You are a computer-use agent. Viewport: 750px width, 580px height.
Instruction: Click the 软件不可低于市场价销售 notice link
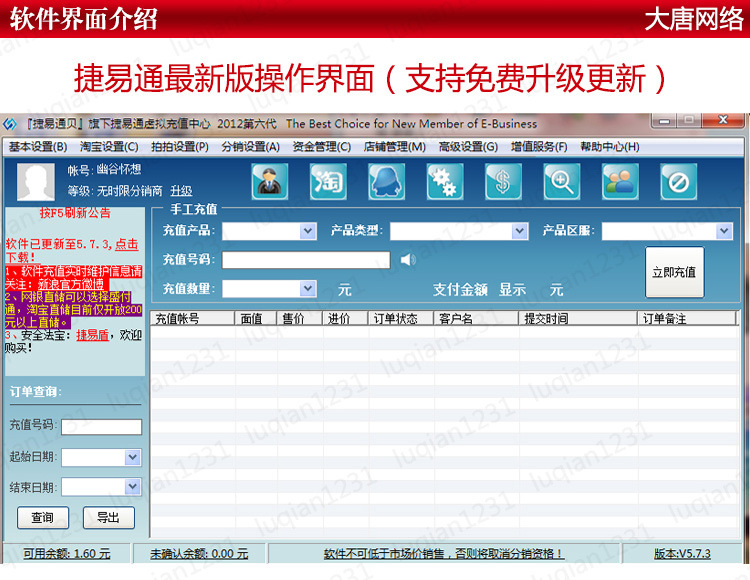tap(444, 554)
